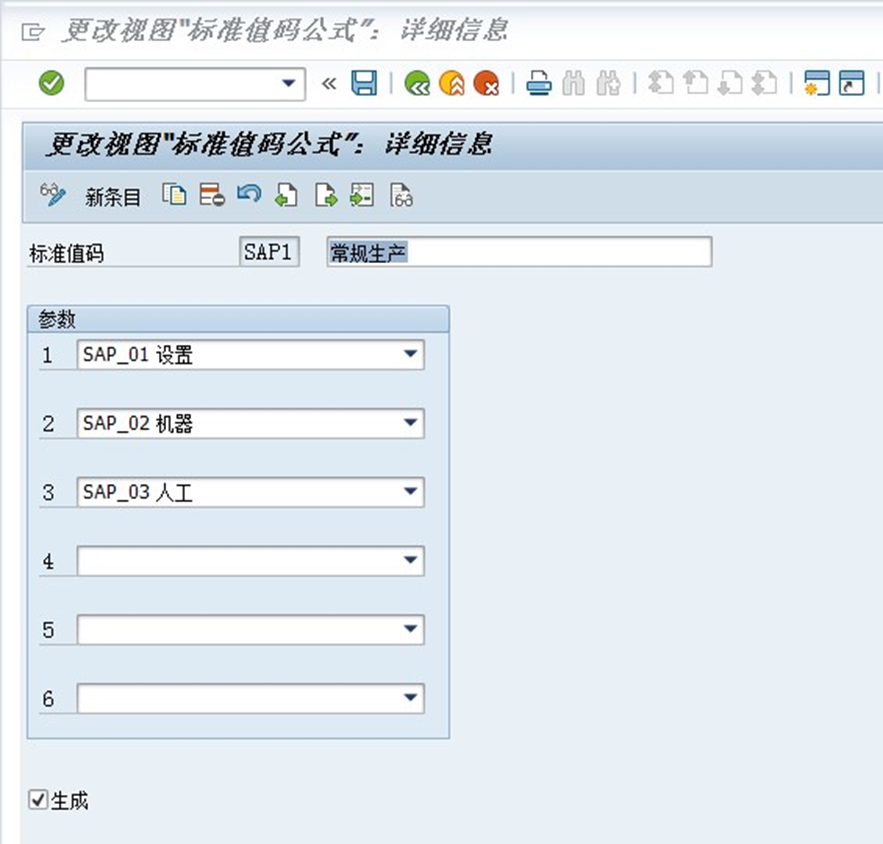Image resolution: width=883 pixels, height=844 pixels.
Task: Open dropdown for parameter 5
Action: 412,630
